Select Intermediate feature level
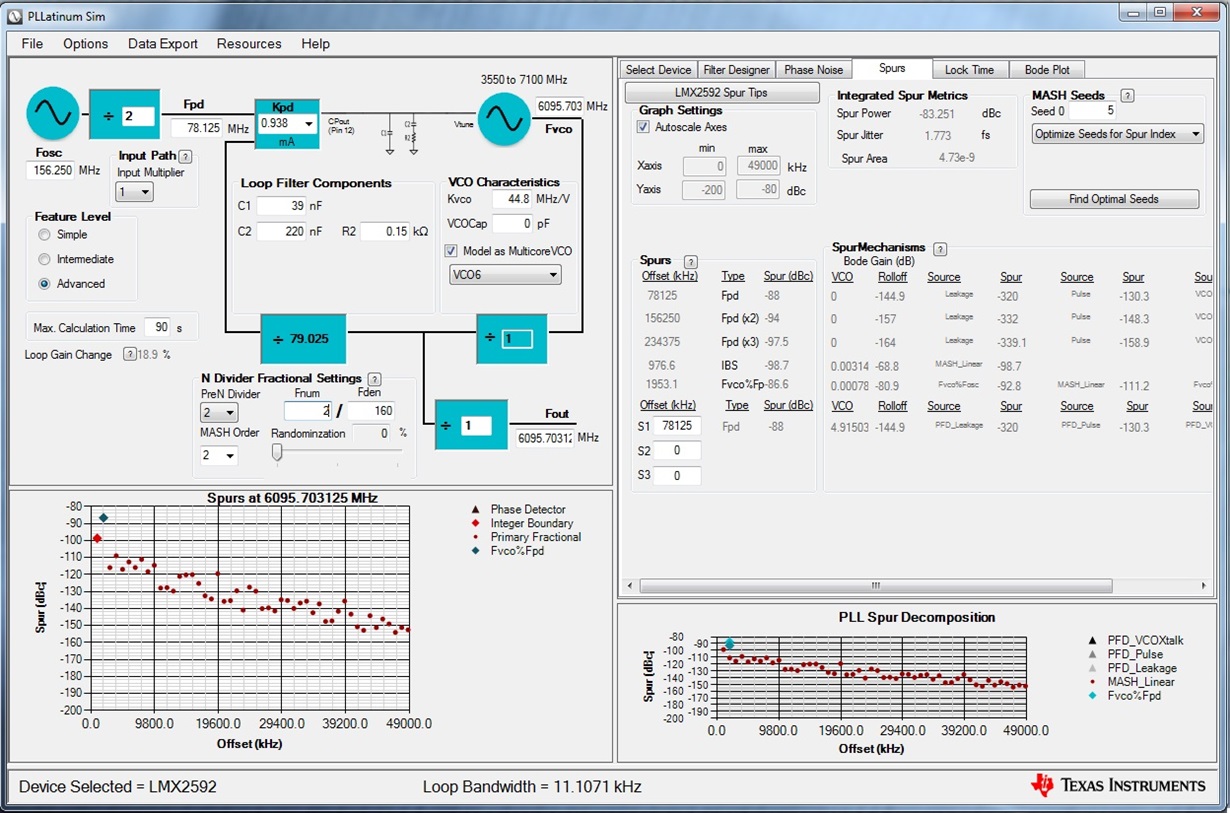Screen dimensions: 1230x813 [x=44, y=260]
